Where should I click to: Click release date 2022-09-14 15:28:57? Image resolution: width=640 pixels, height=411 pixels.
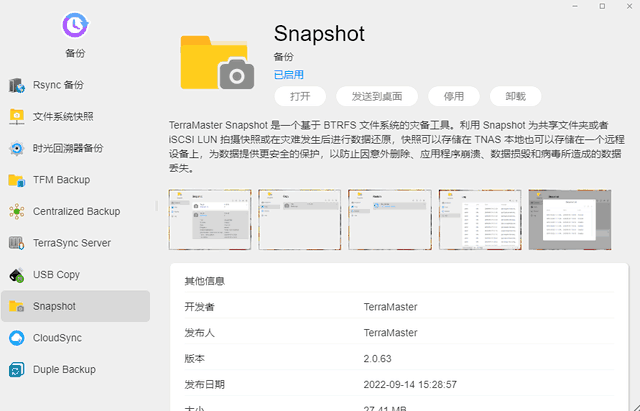pyautogui.click(x=410, y=384)
